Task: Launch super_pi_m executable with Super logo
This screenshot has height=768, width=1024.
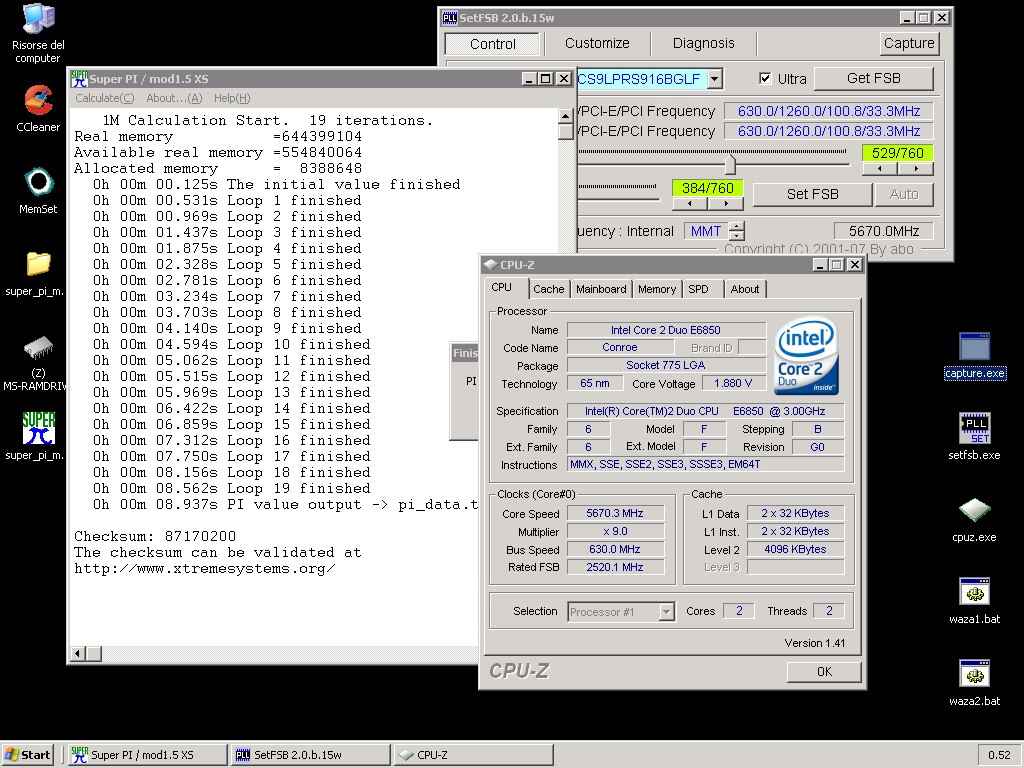Action: (37, 436)
